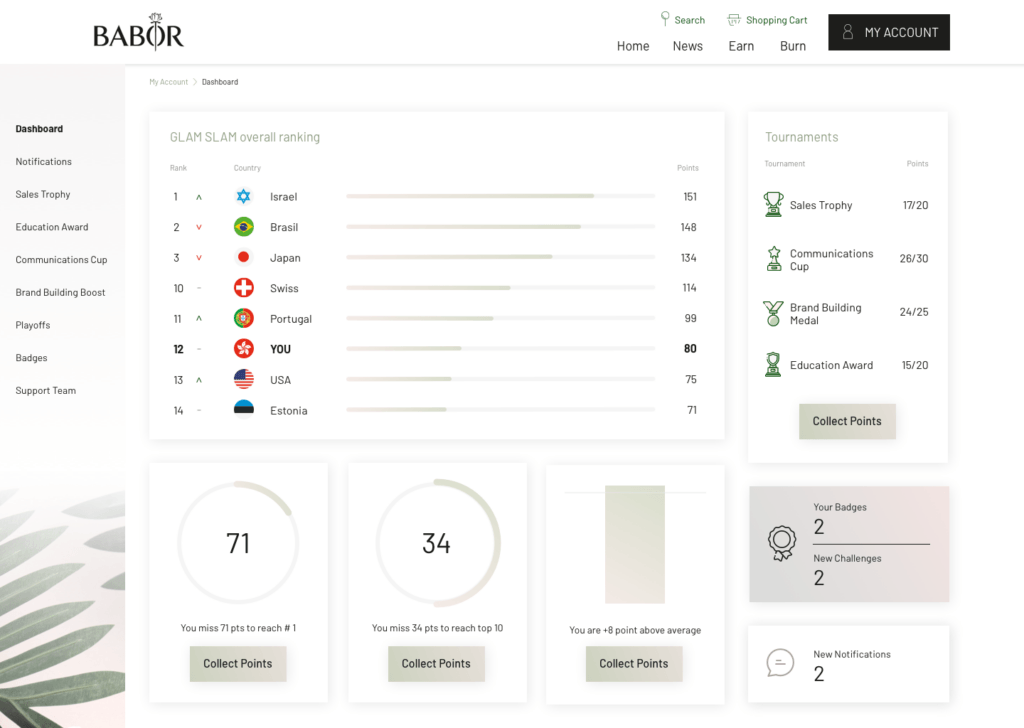The width and height of the screenshot is (1024, 728).
Task: Click the New Notifications card
Action: (848, 664)
